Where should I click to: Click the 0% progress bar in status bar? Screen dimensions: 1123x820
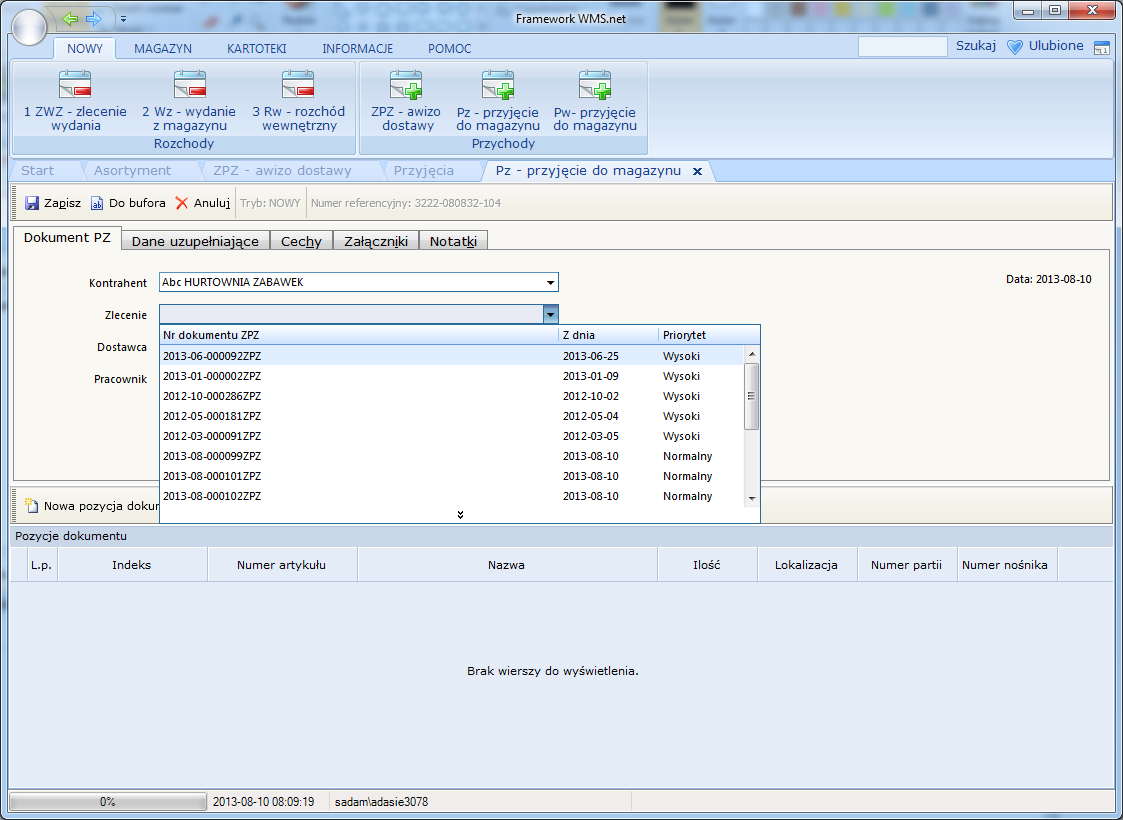pos(107,802)
